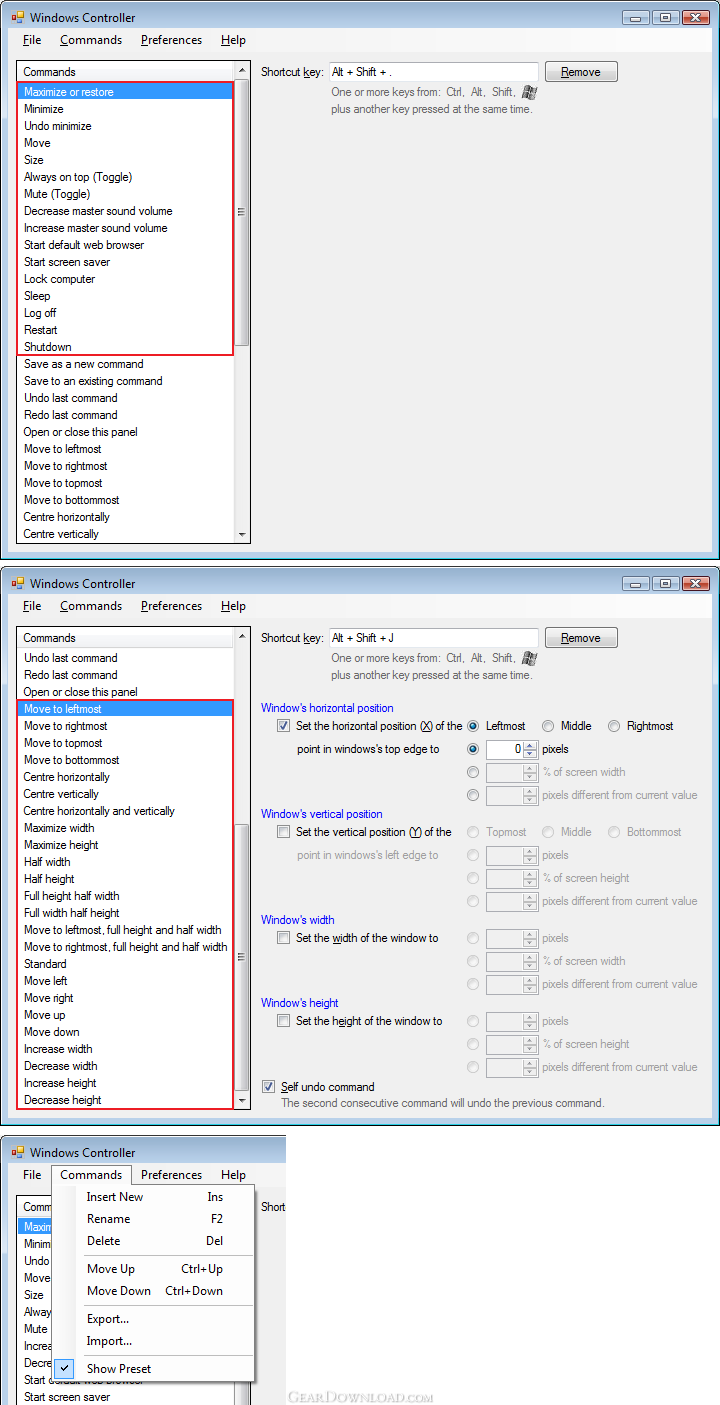720x1405 pixels.
Task: Click app icon in bottom window title bar
Action: pyautogui.click(x=18, y=1153)
